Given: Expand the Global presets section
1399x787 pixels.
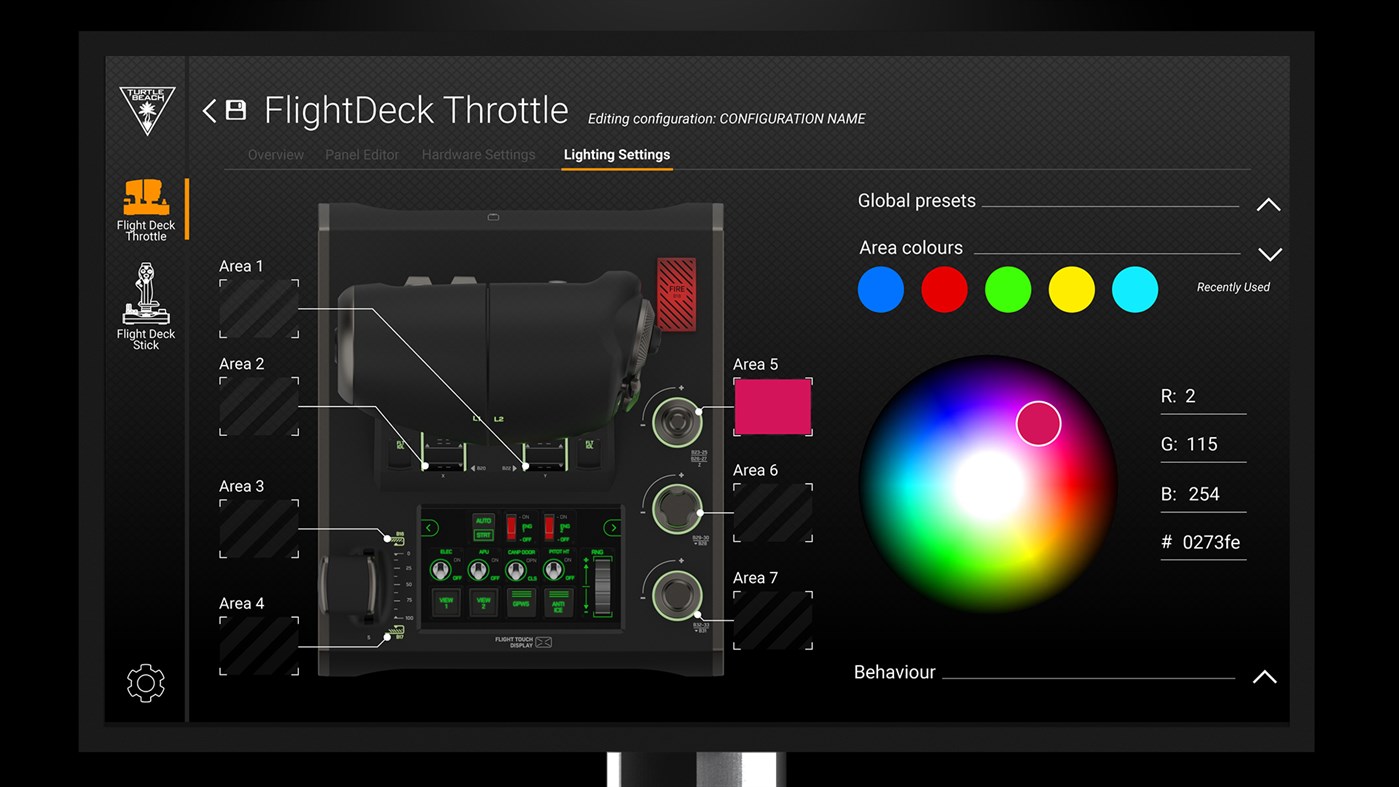Looking at the screenshot, I should coord(1268,204).
